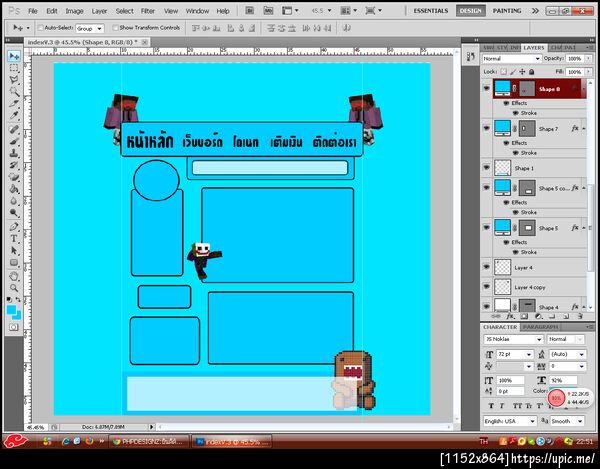
Task: Open the Image menu
Action: pyautogui.click(x=74, y=11)
